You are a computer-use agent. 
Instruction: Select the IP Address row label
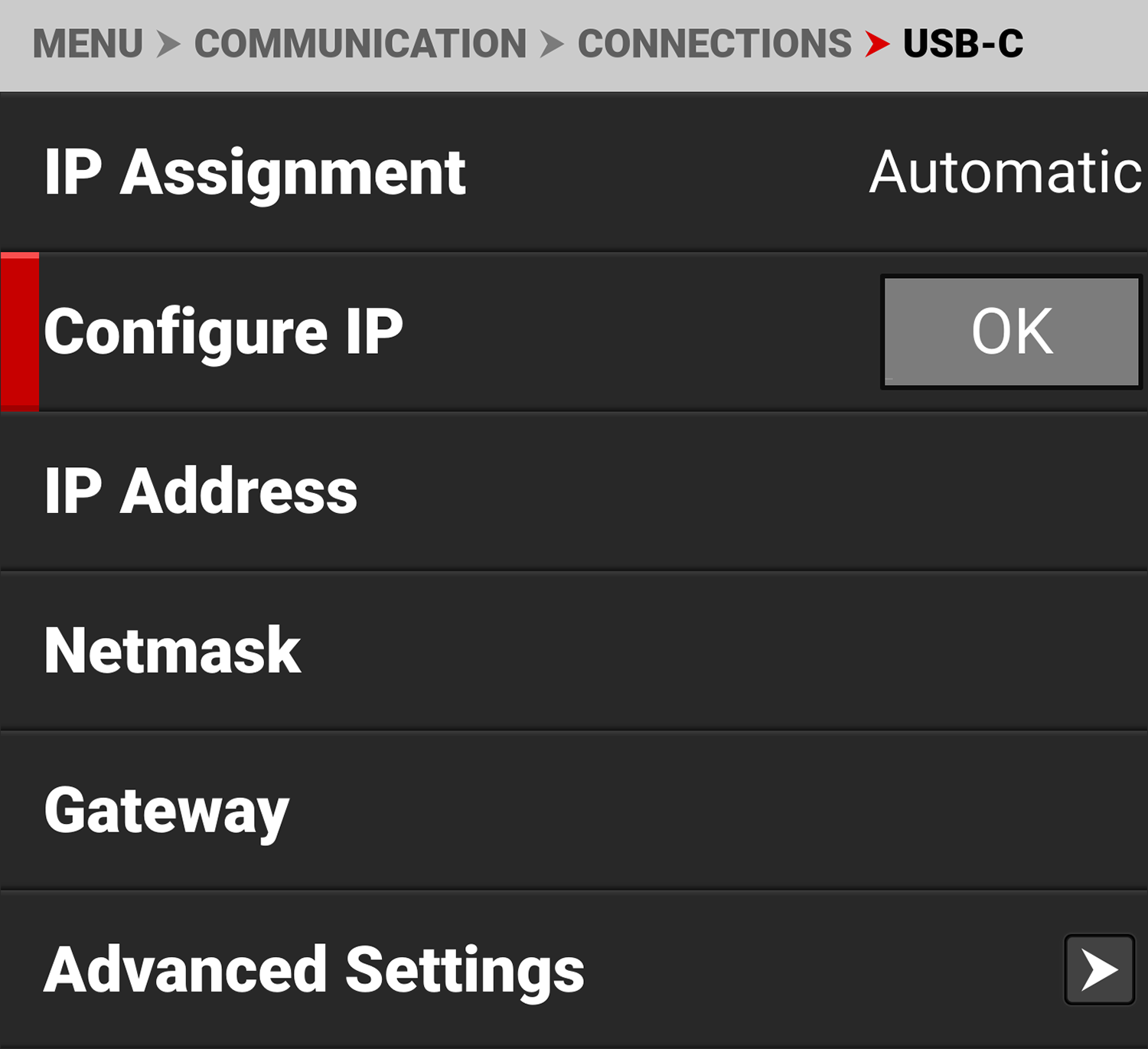tap(201, 491)
